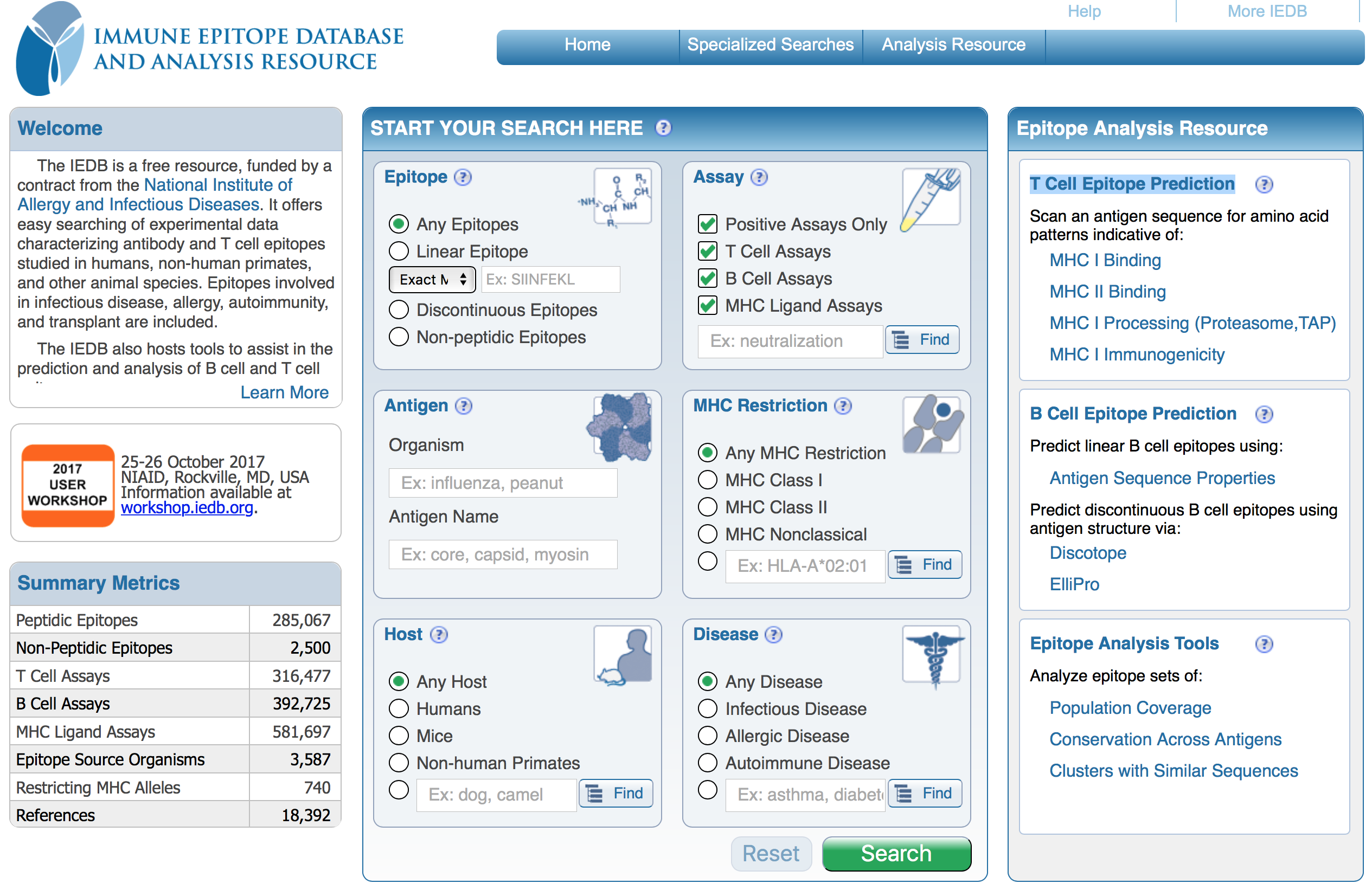Toggle the T Cell Assays checkbox

707,251
